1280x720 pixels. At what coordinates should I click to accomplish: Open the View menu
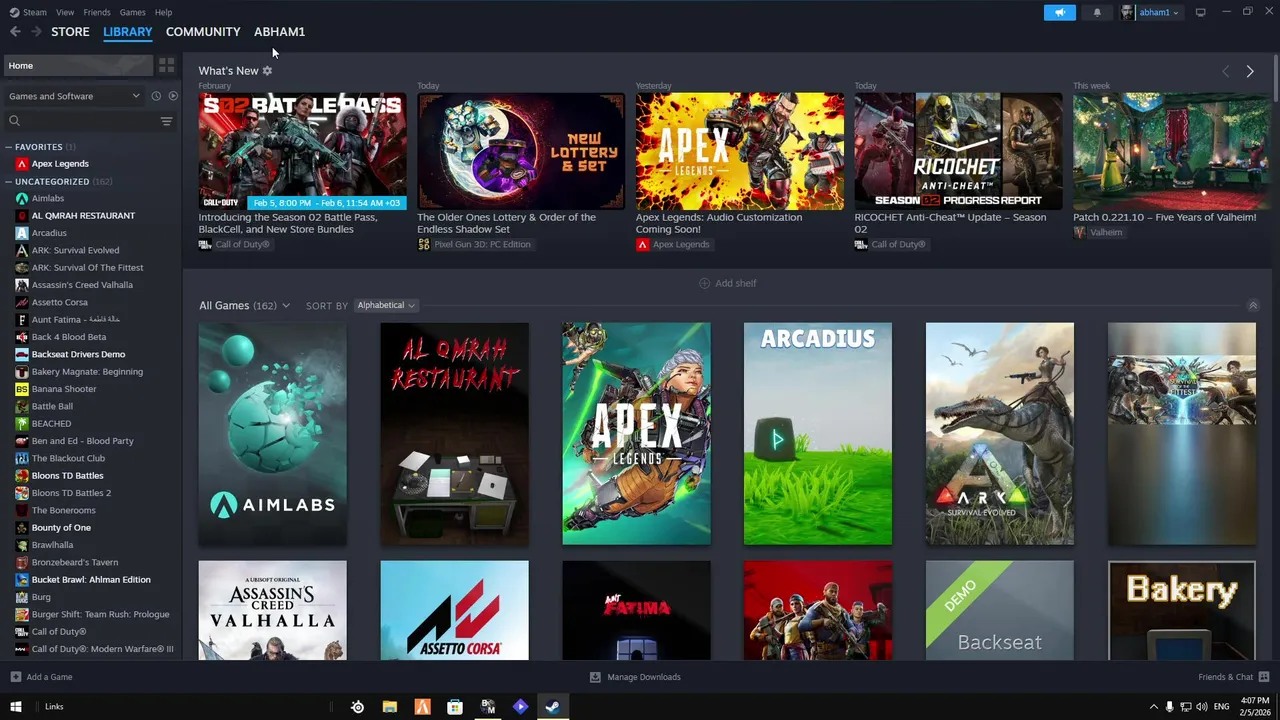[x=65, y=12]
